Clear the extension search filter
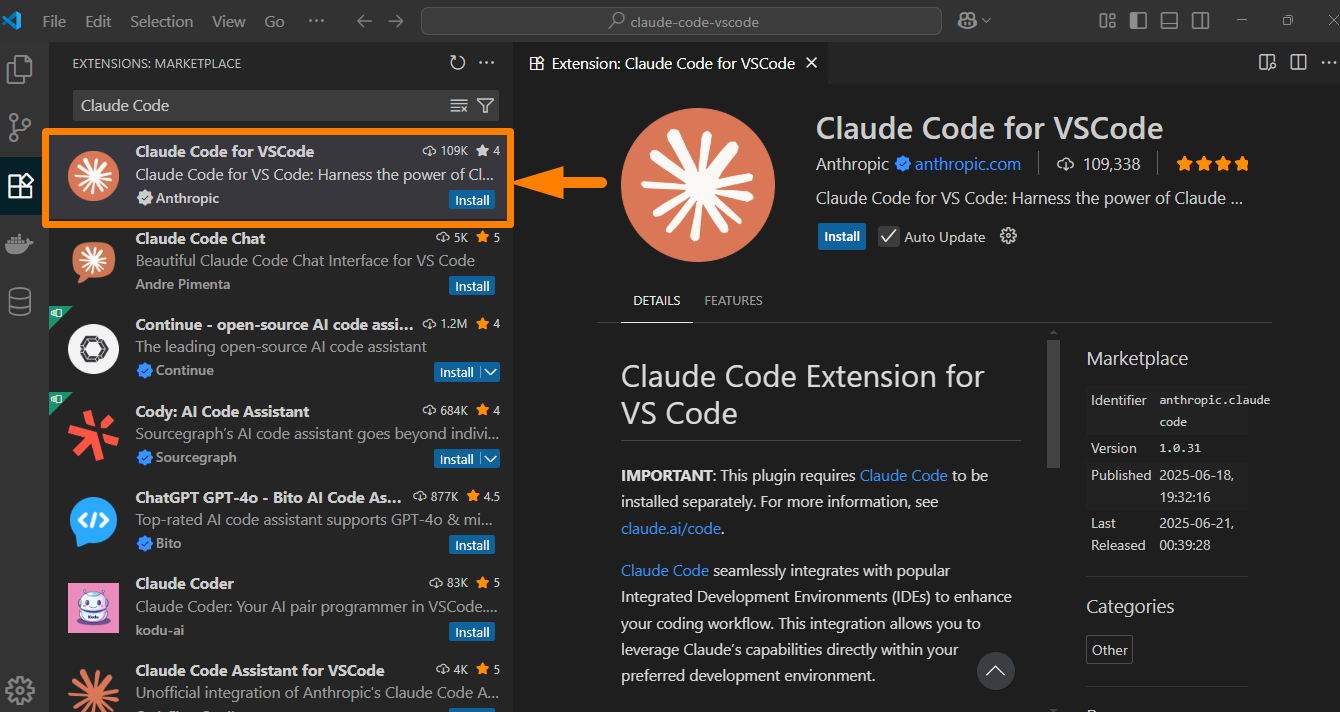 tap(458, 104)
